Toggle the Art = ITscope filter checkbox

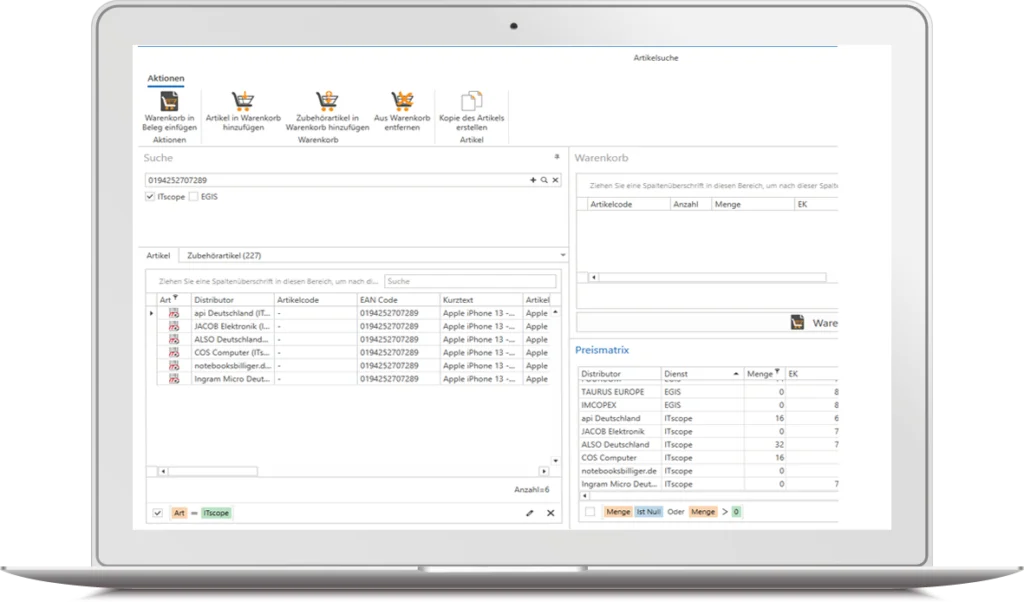click(157, 513)
